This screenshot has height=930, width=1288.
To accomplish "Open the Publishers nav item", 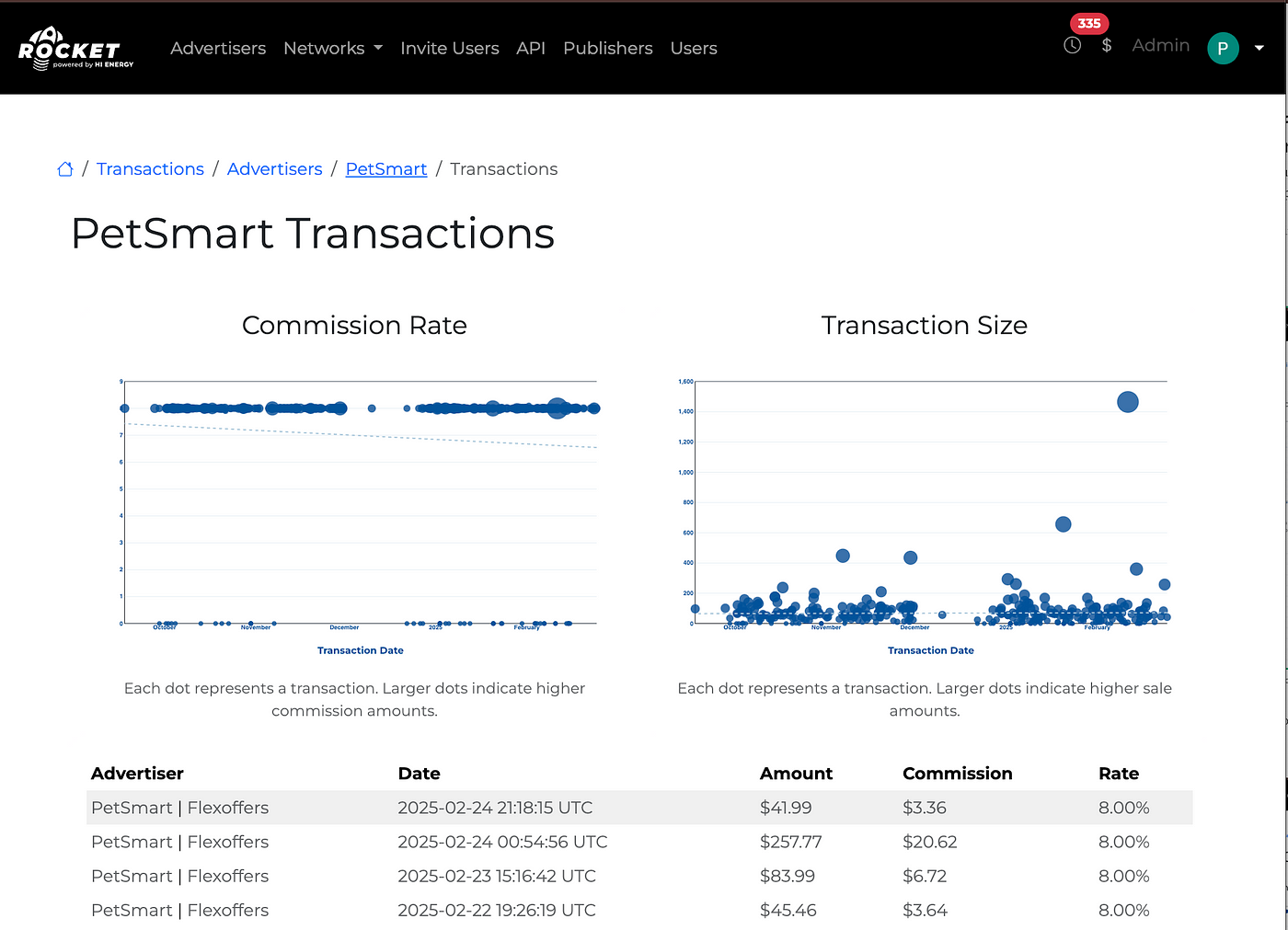I will coord(608,48).
